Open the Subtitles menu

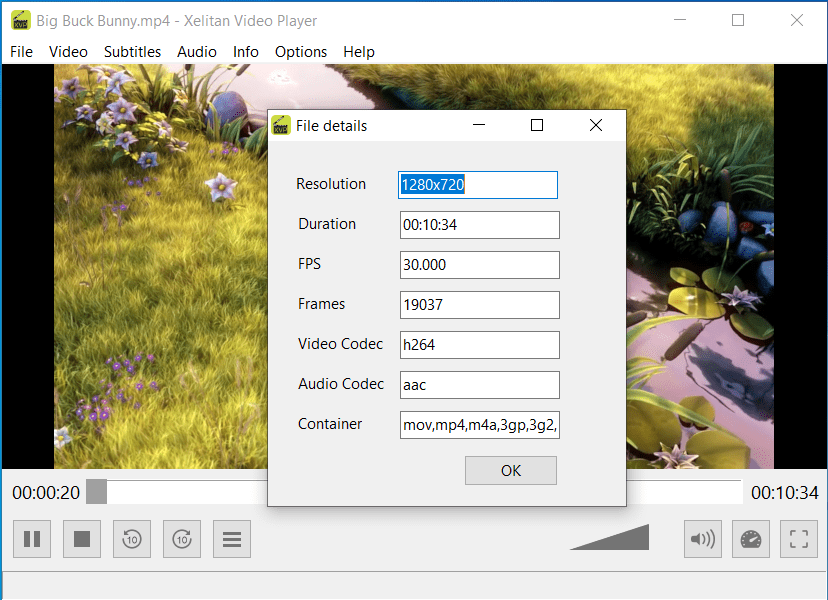click(x=133, y=52)
